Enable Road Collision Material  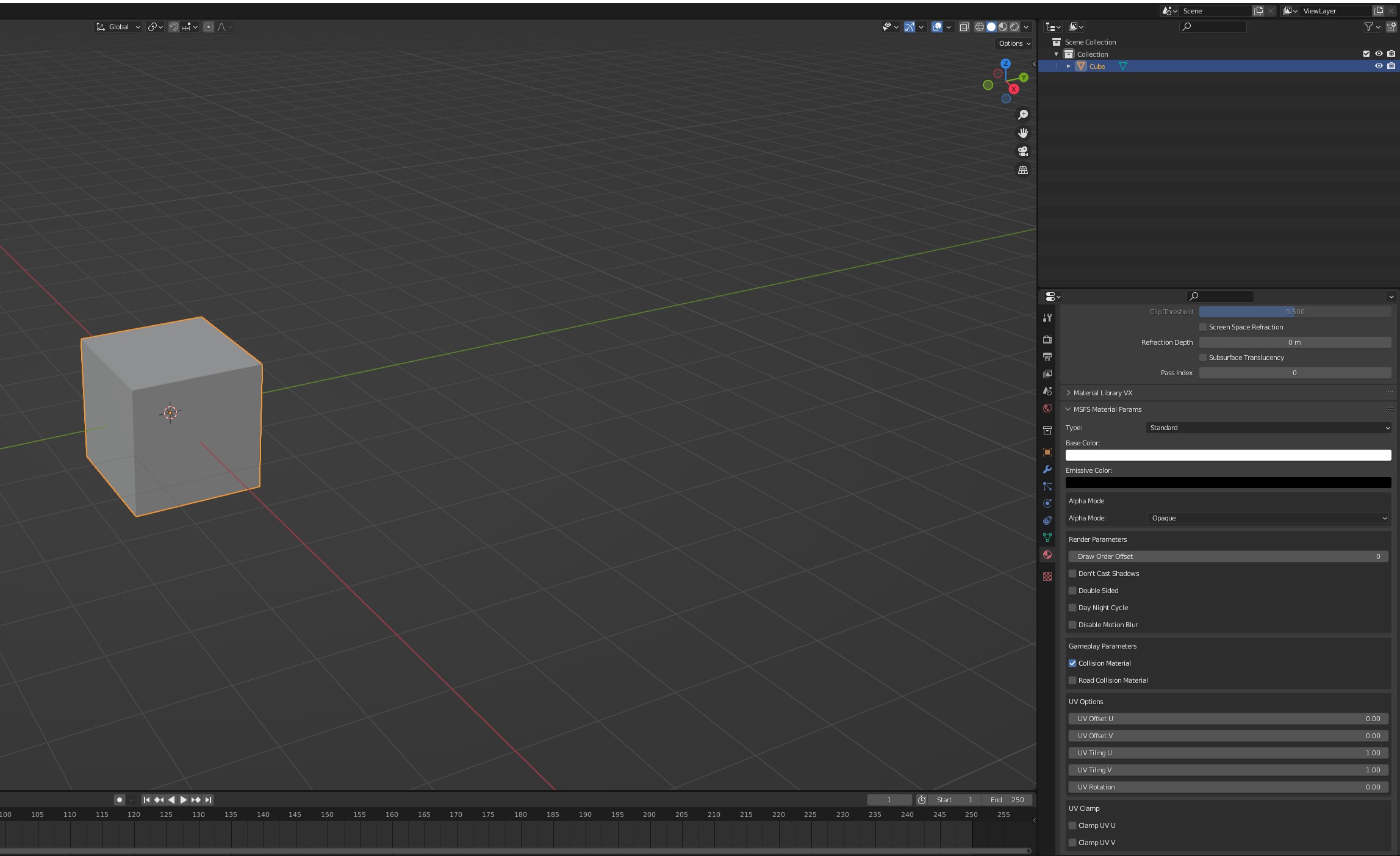click(1072, 680)
